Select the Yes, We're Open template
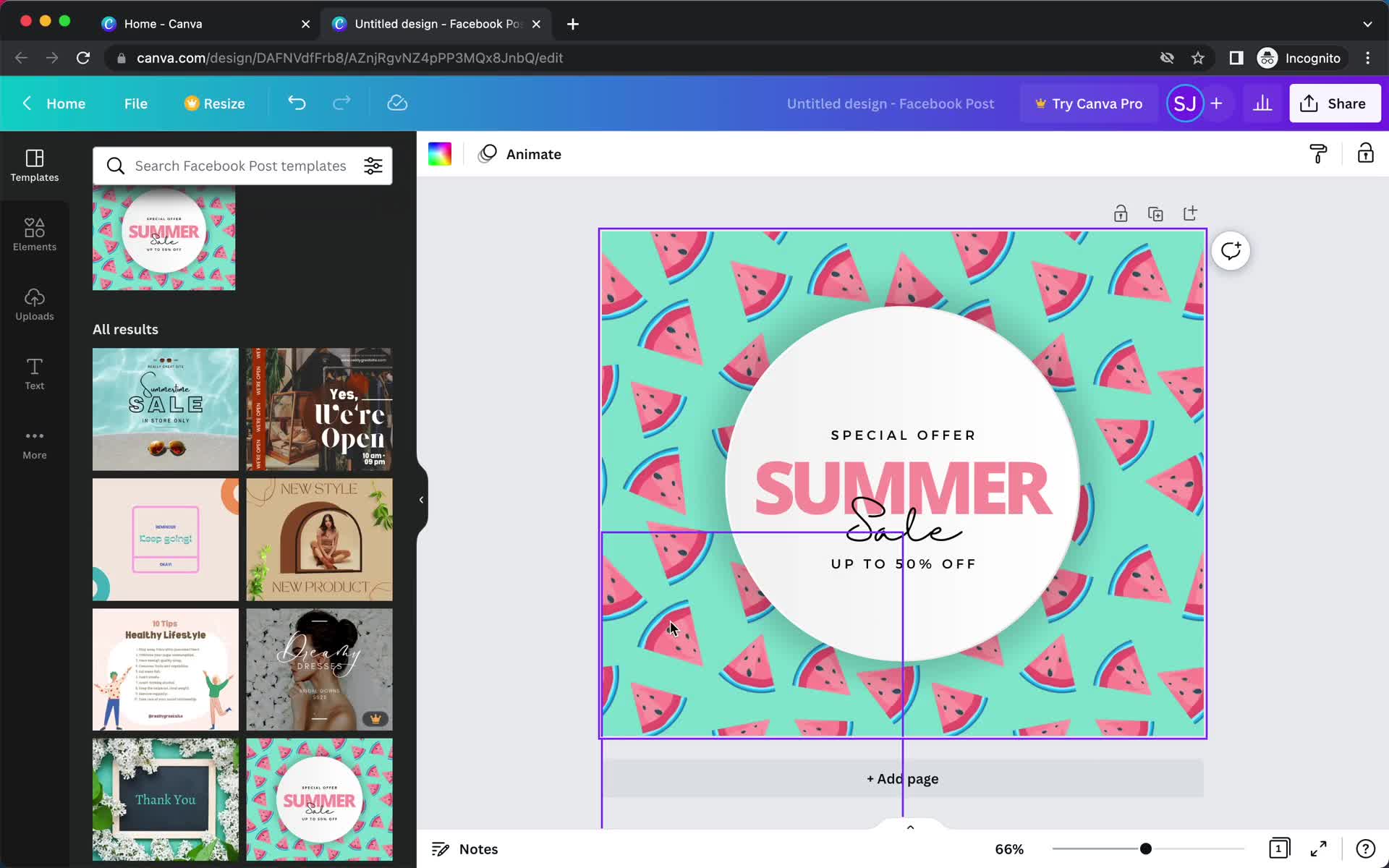 (319, 409)
